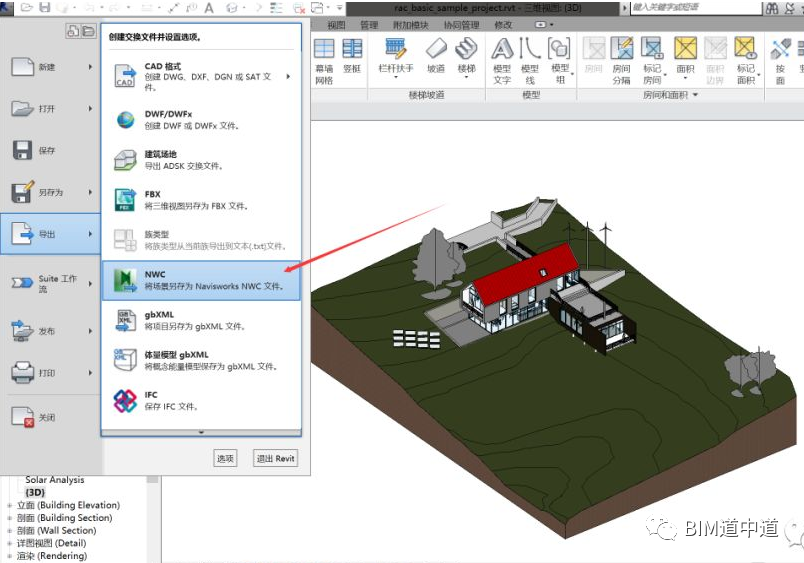804x563 pixels.
Task: Open the 修改 ribbon tab
Action: [x=503, y=25]
